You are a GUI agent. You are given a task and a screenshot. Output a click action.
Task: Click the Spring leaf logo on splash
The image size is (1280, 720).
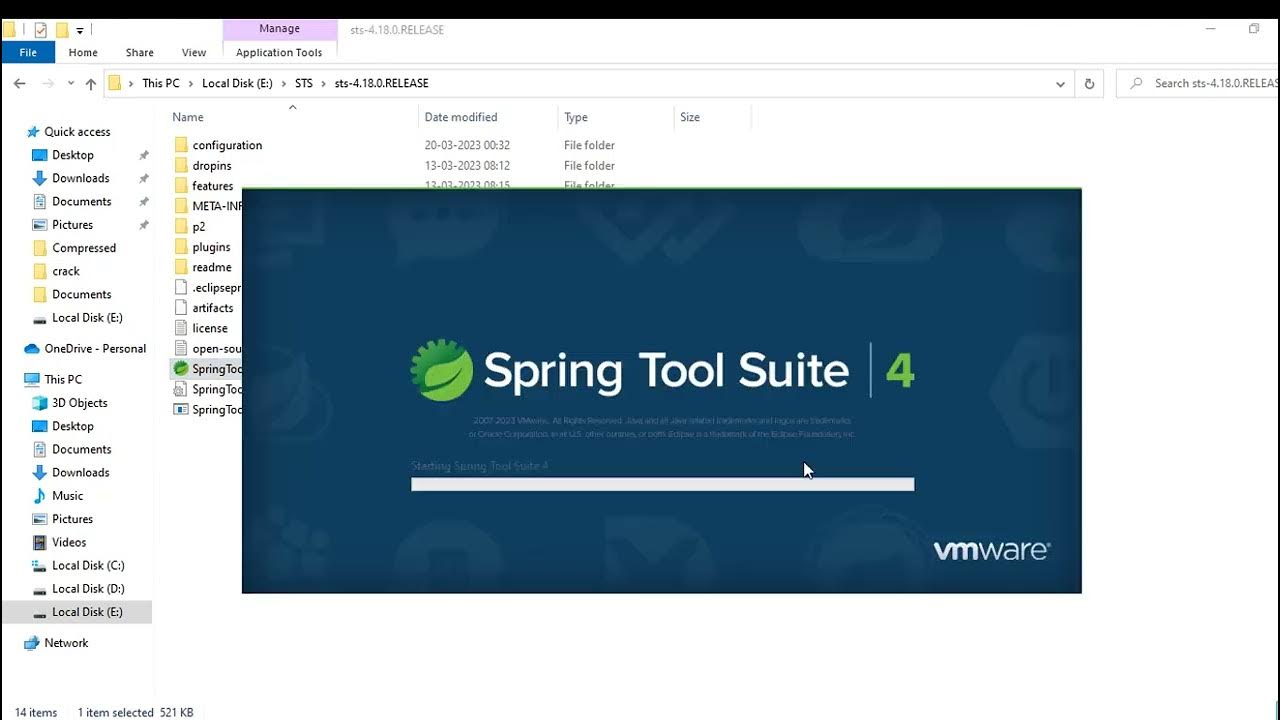(x=442, y=370)
